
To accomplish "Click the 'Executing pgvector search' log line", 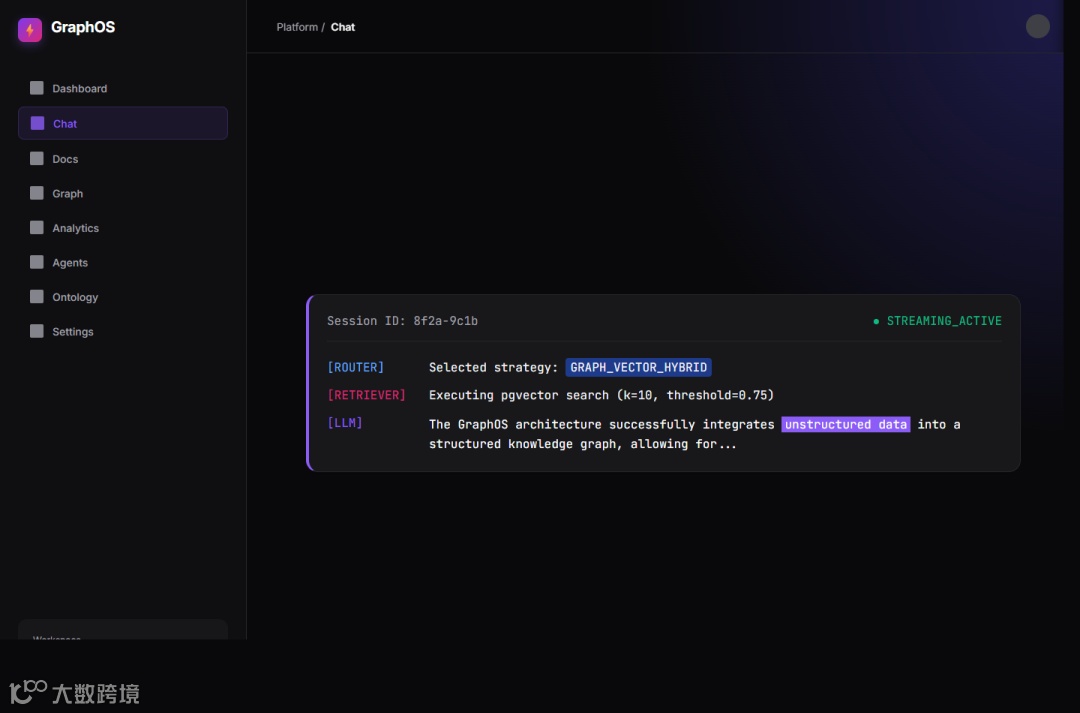I will click(601, 395).
